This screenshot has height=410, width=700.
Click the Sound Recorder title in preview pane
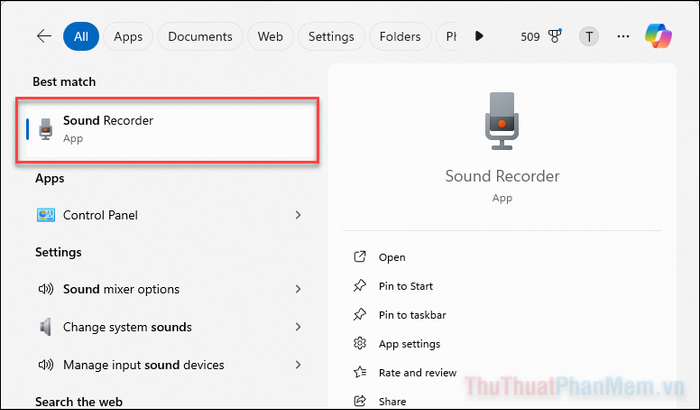click(502, 176)
